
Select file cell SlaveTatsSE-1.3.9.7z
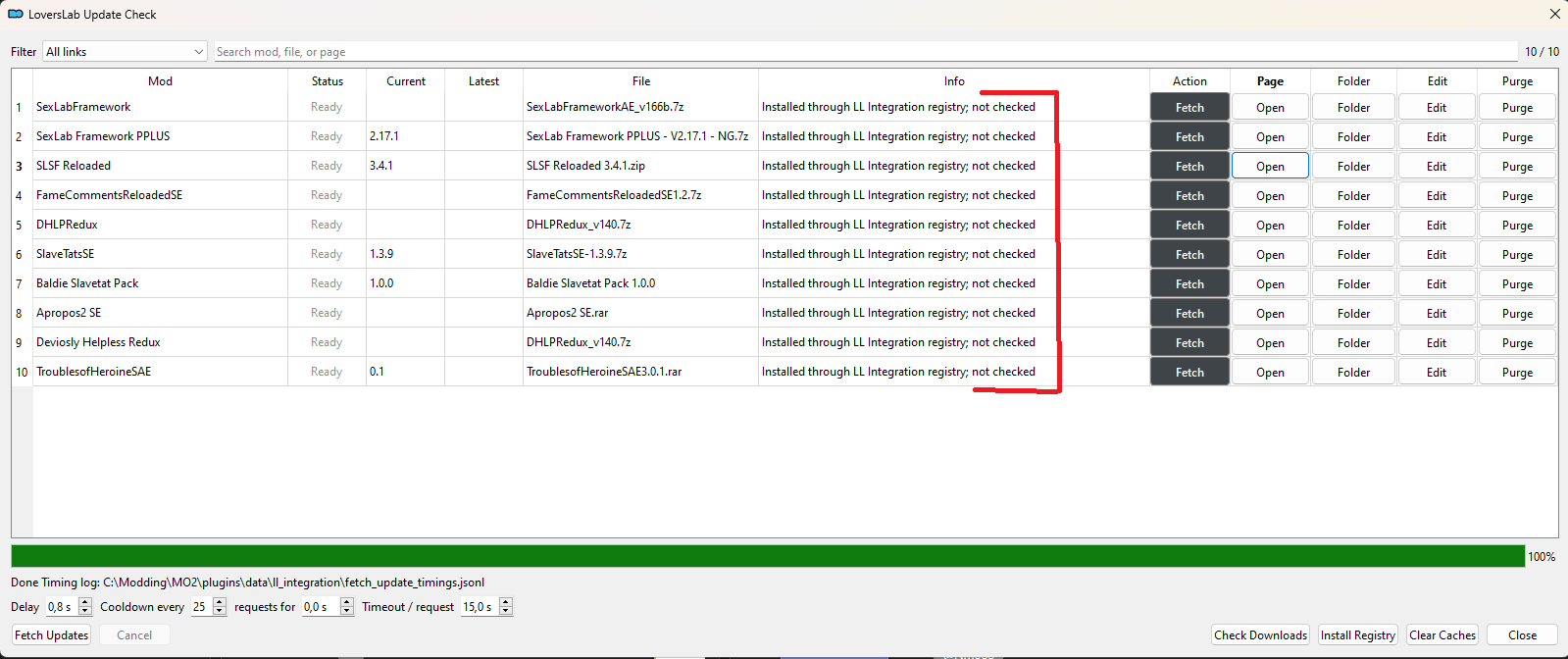tap(640, 254)
